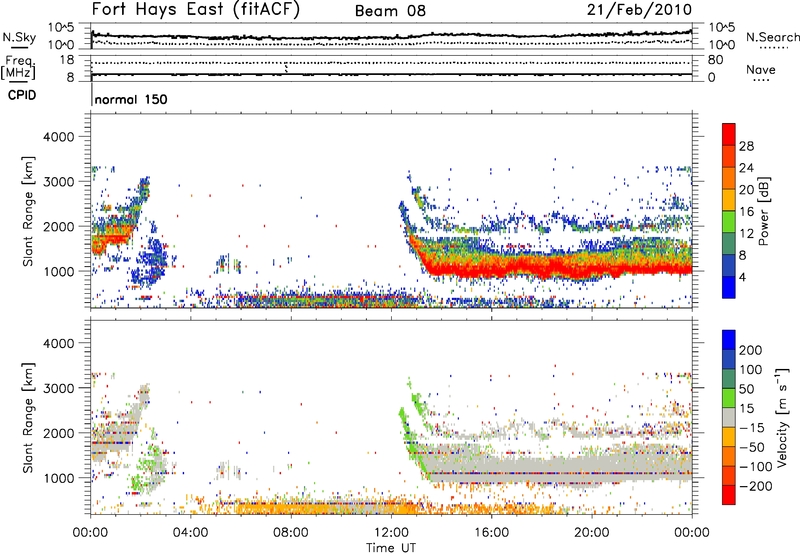Click the 'Freq. [MHz]' axis label
This screenshot has height=554, width=800.
coord(19,68)
